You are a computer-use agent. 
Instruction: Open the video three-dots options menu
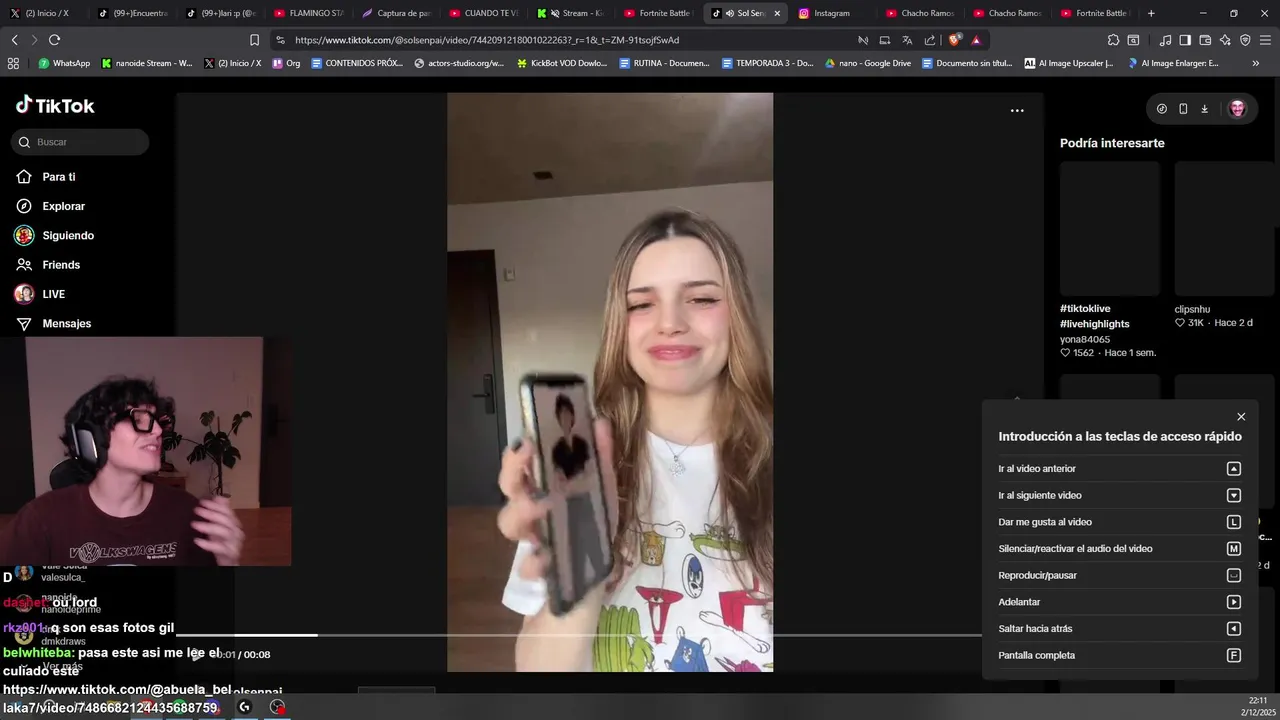pos(1017,111)
